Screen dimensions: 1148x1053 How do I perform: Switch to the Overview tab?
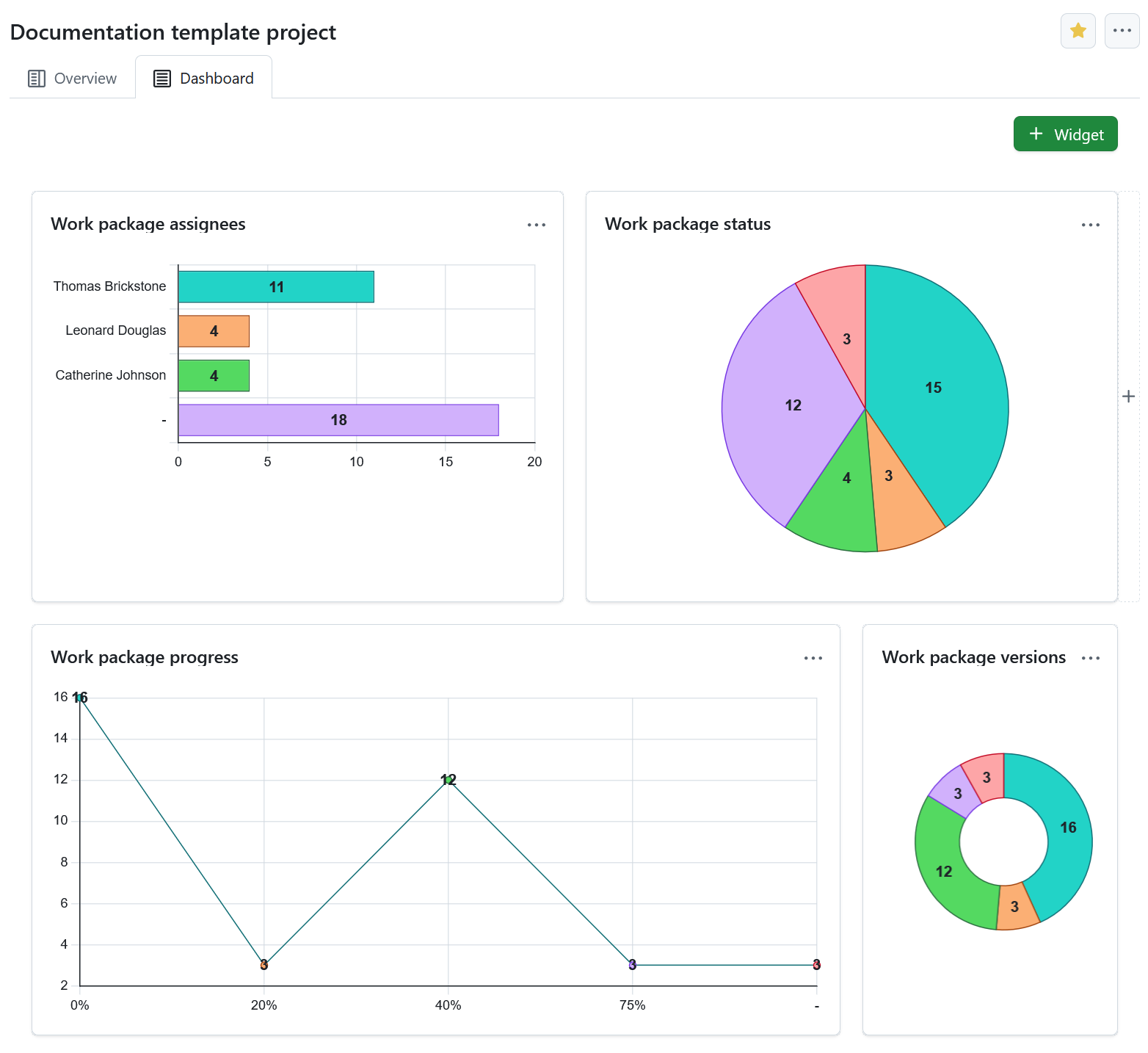coord(72,78)
